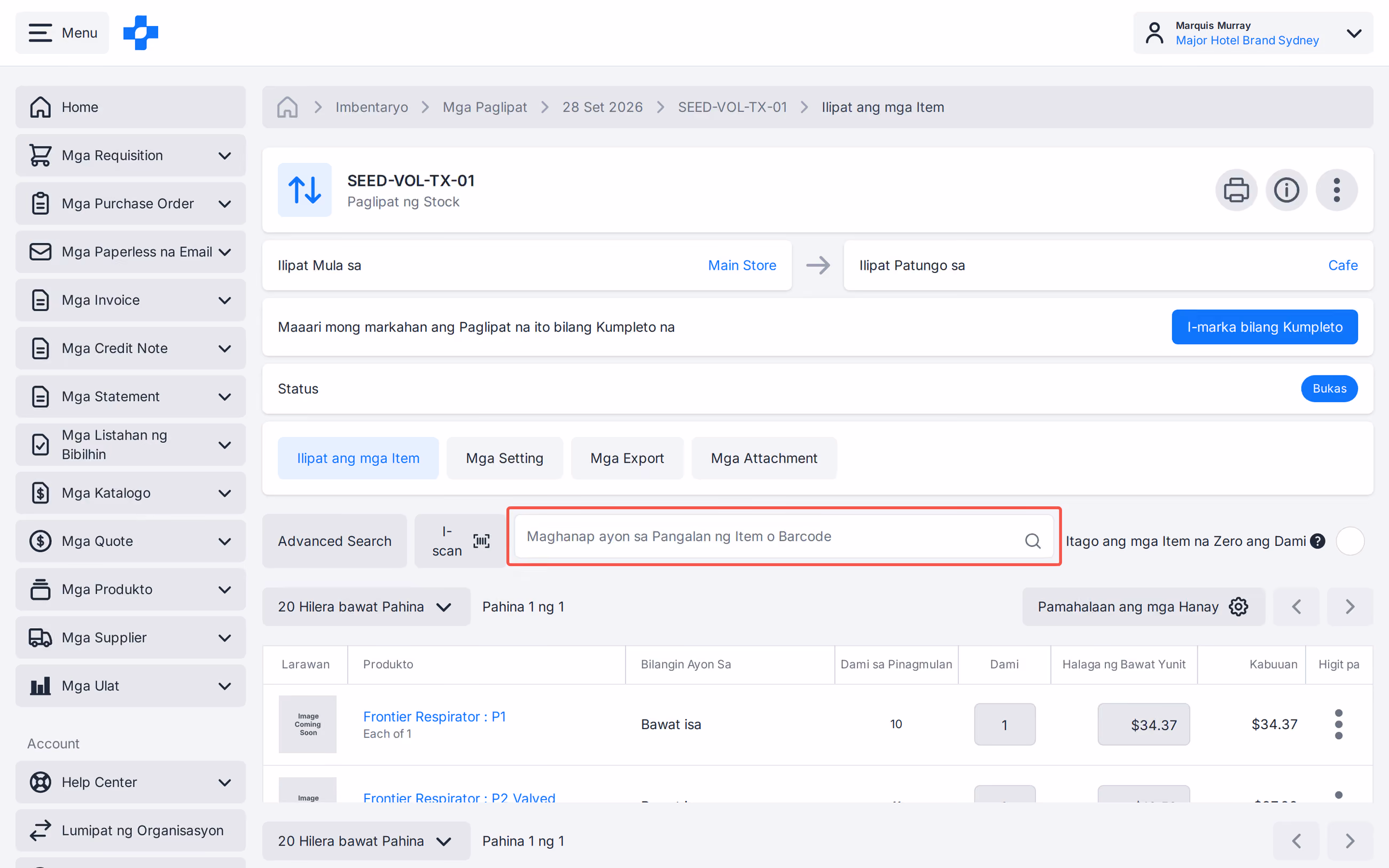
Task: Open Pamahalaan ang mga Hanay column settings
Action: 1143,607
